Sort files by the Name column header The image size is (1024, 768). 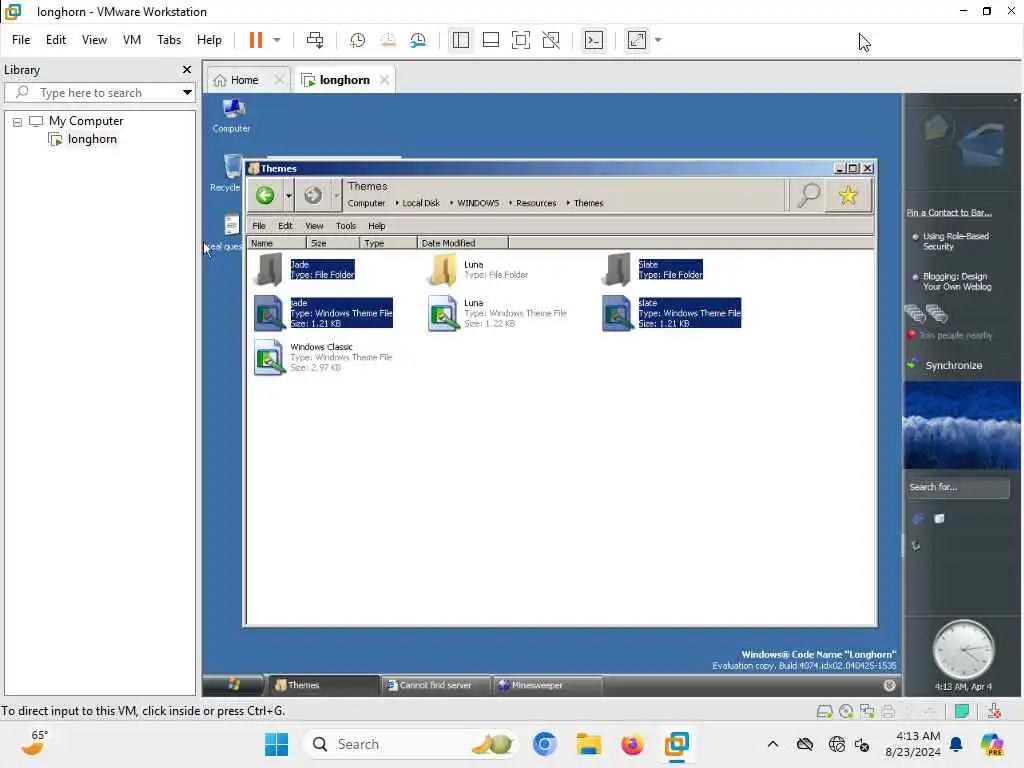(x=277, y=243)
